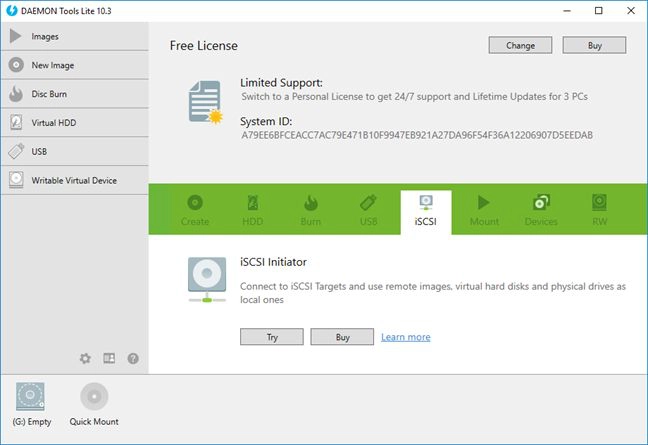Click the Images play-triangle icon
648x445 pixels.
click(16, 36)
